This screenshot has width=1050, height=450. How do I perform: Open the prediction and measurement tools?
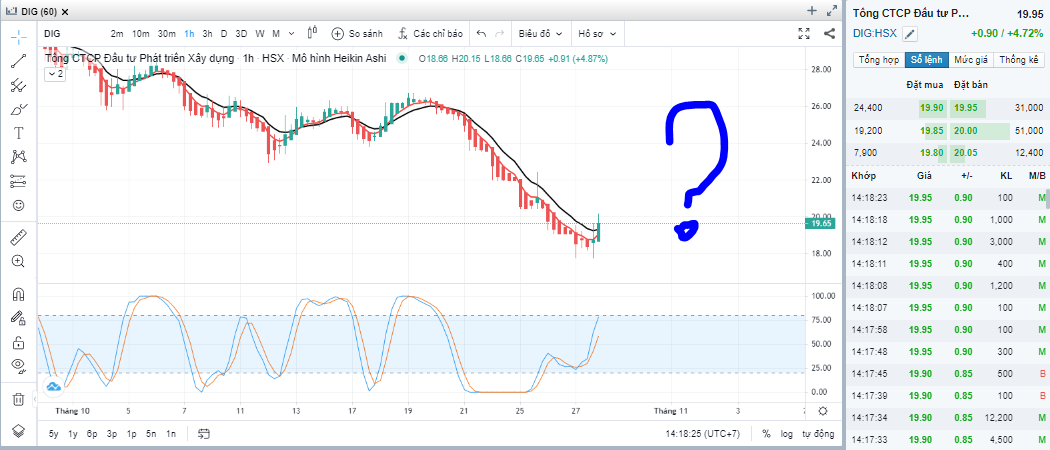19,181
